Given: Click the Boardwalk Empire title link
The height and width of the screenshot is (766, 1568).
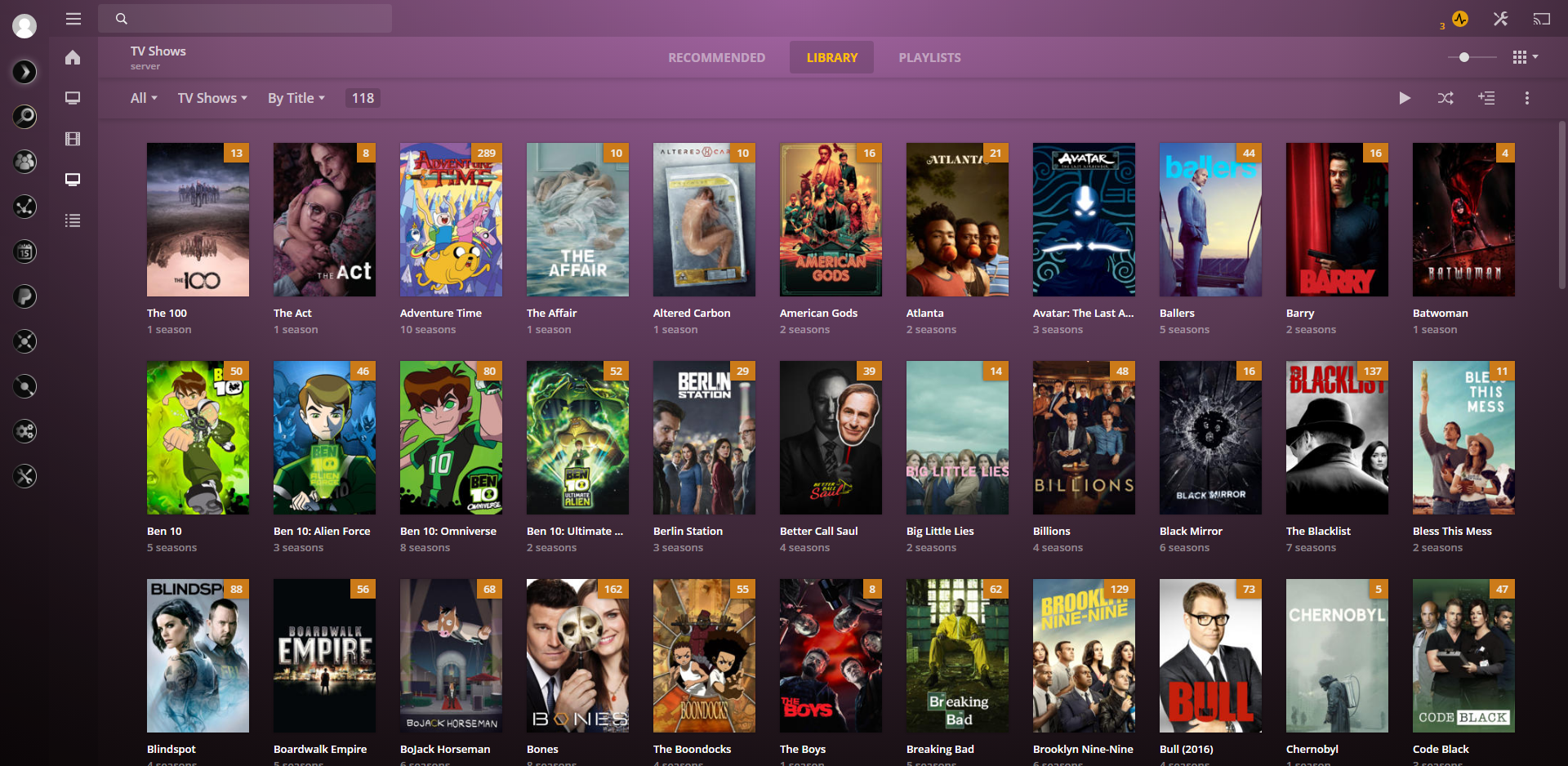Looking at the screenshot, I should (320, 749).
